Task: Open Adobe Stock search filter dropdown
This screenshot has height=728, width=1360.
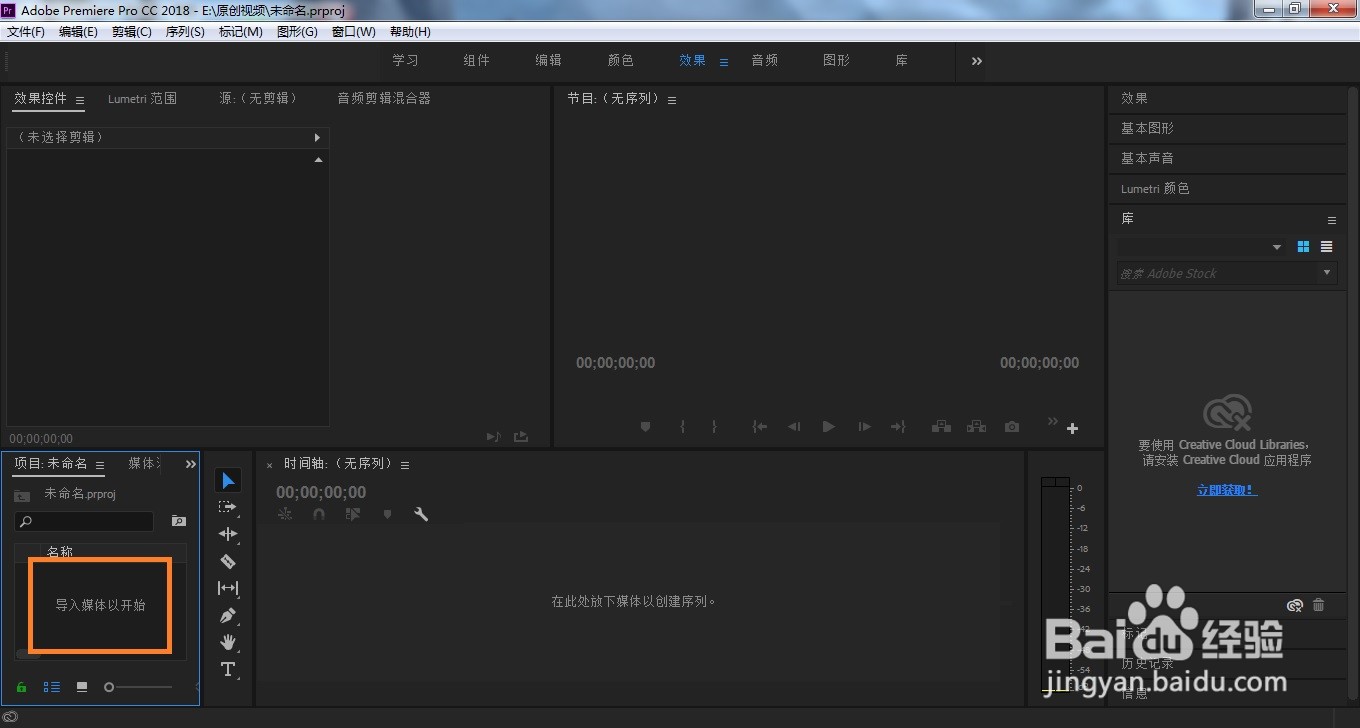Action: click(1327, 272)
